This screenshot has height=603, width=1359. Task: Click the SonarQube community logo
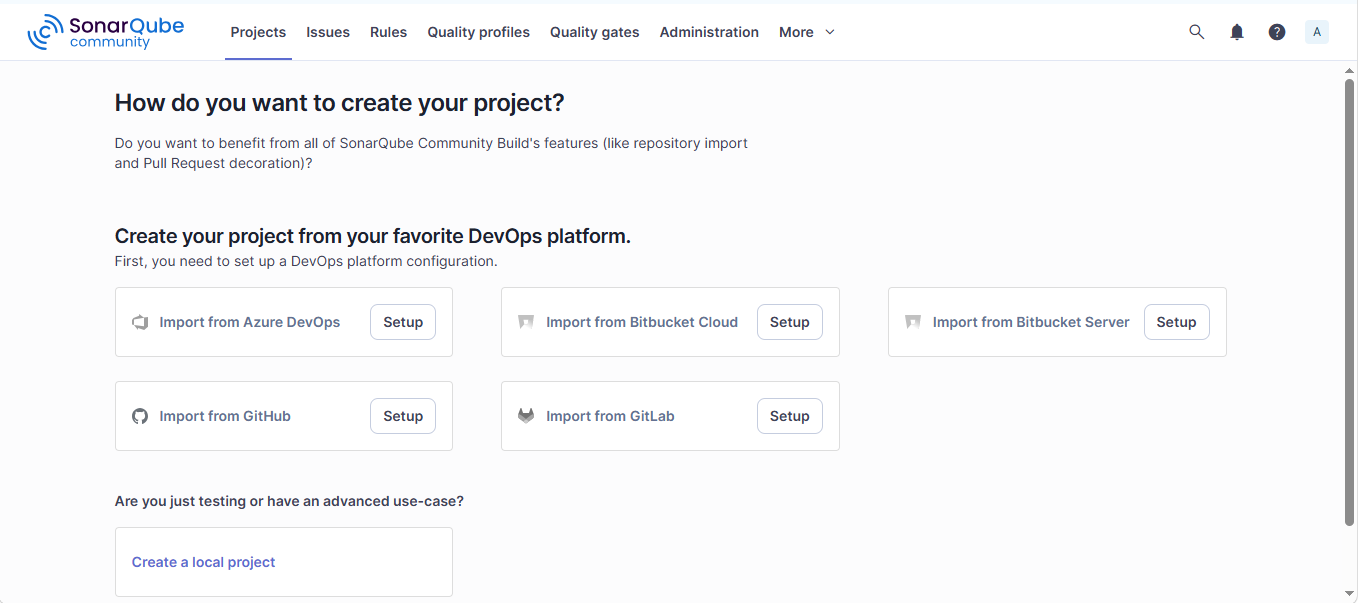106,32
